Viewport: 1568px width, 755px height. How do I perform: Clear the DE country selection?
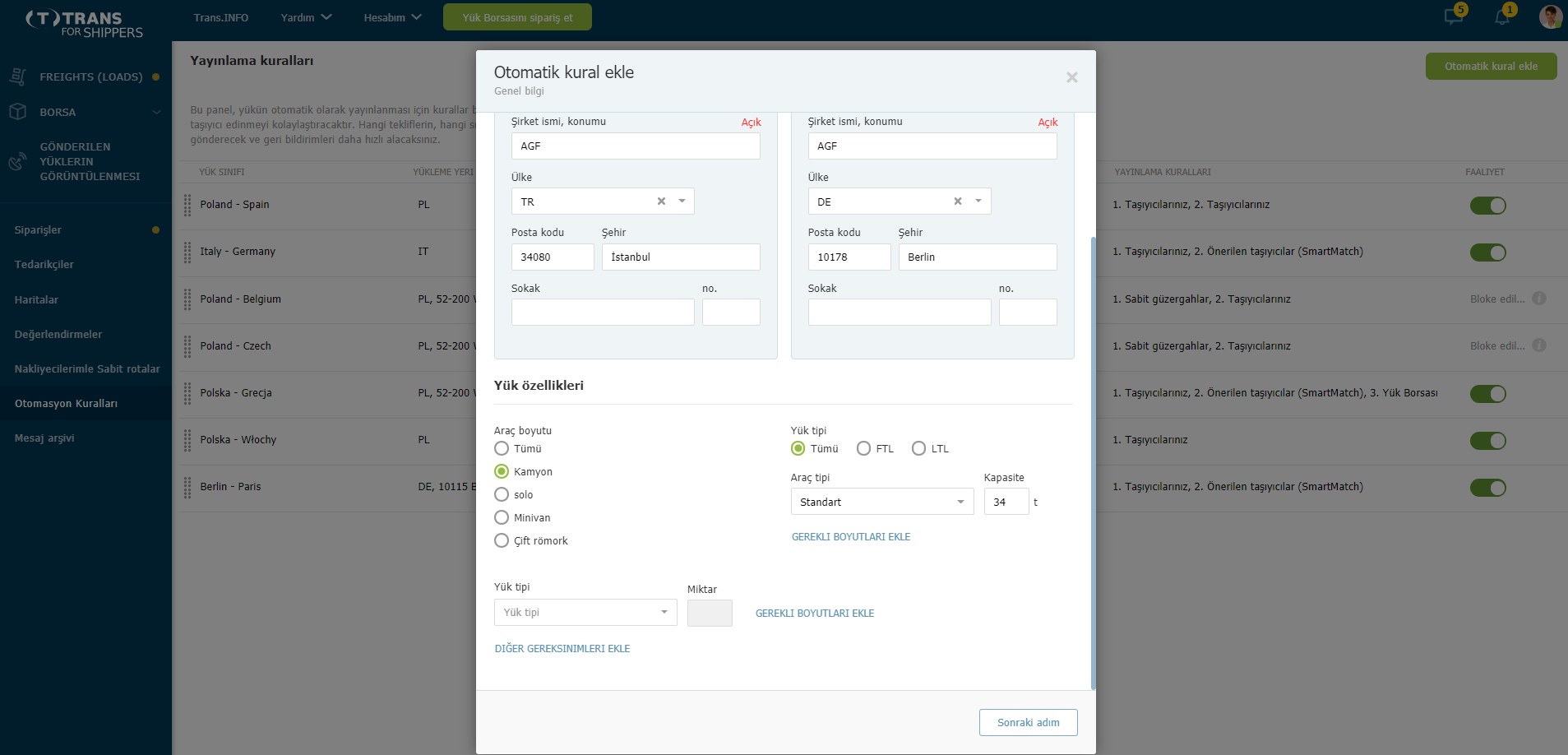pyautogui.click(x=957, y=201)
